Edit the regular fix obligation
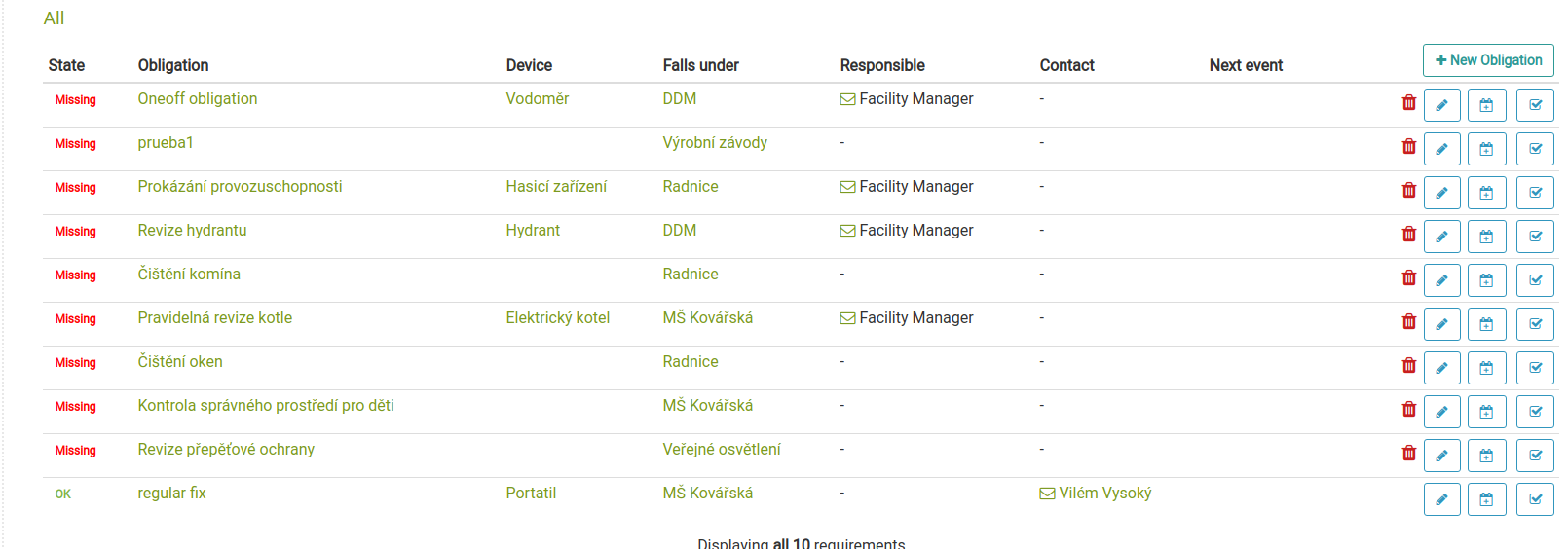 pyautogui.click(x=1441, y=499)
